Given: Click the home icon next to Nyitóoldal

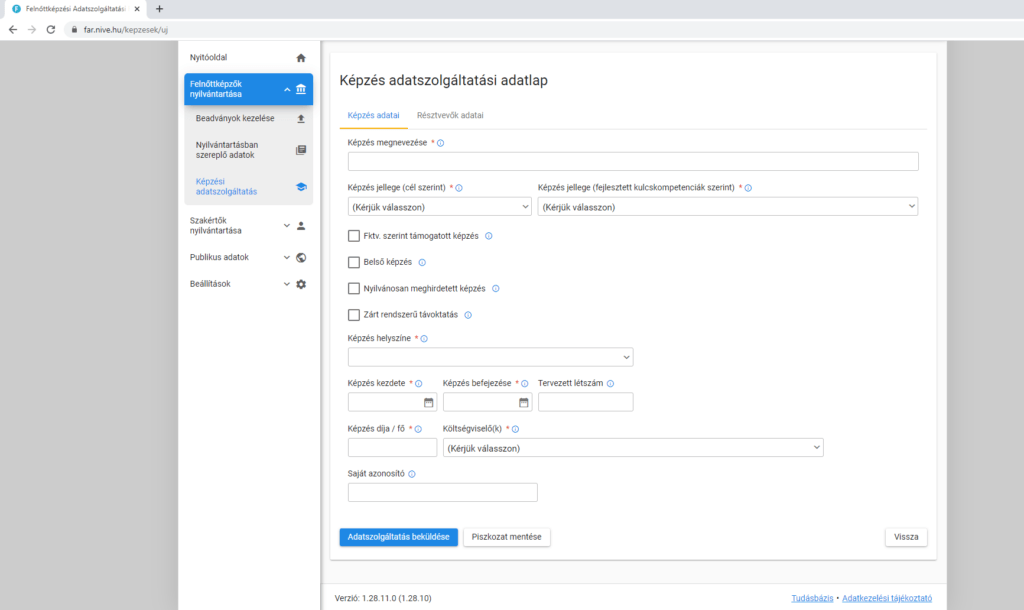Looking at the screenshot, I should coord(301,58).
